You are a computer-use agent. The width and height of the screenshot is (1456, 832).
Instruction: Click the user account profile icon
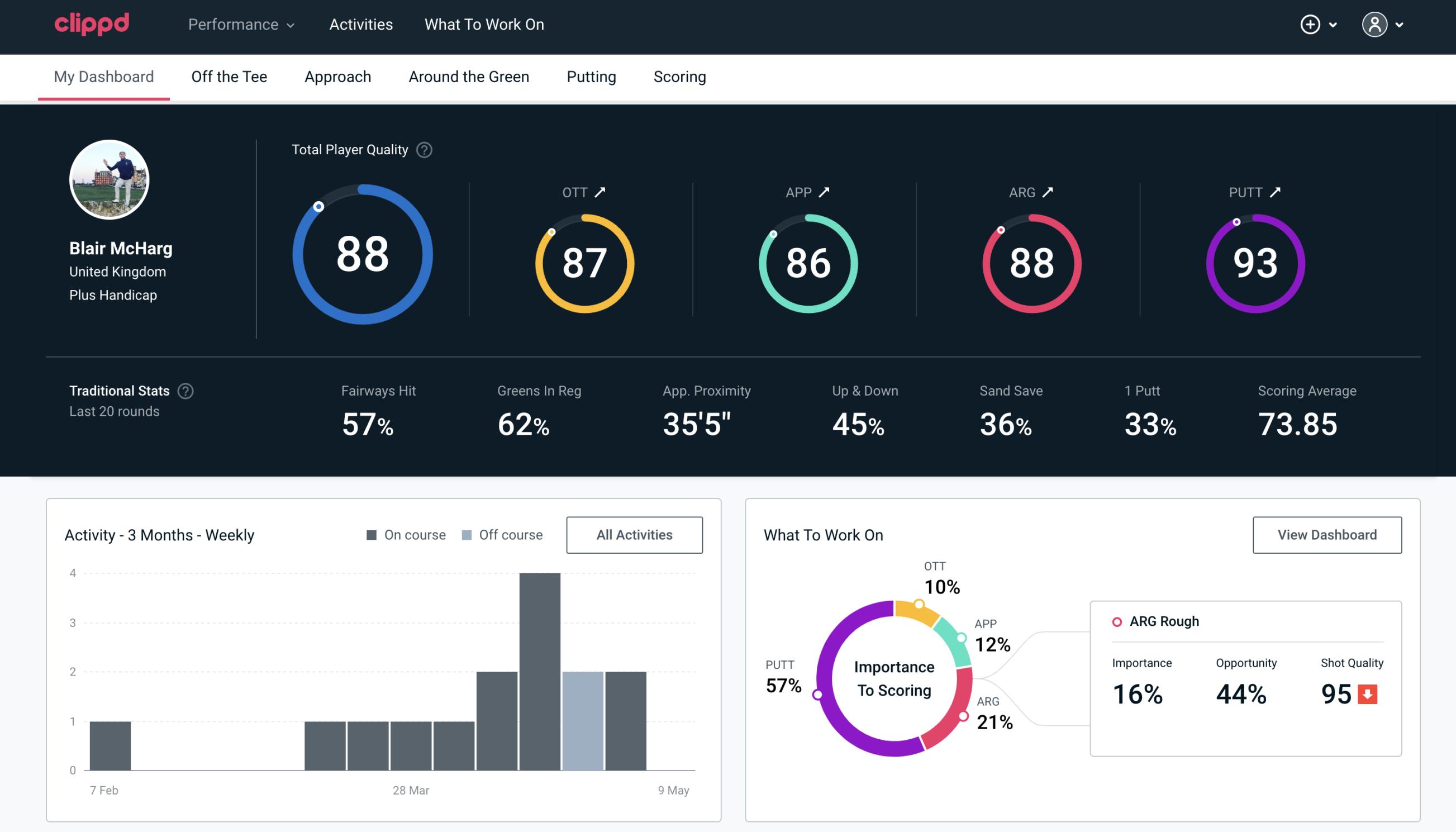1375,25
